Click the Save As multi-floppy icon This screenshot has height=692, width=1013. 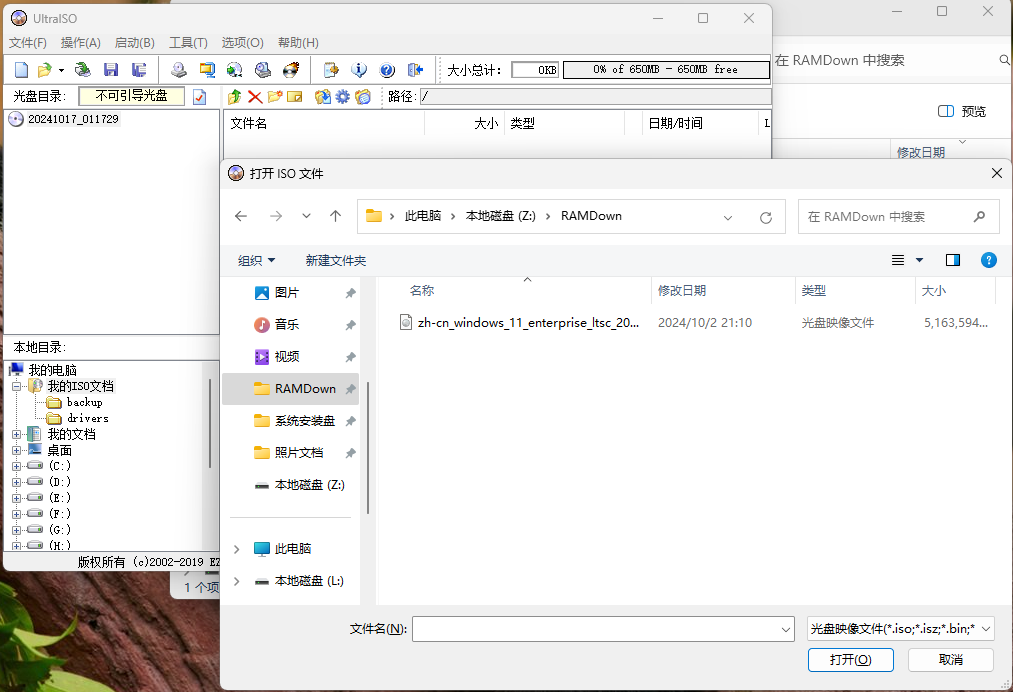[x=139, y=70]
